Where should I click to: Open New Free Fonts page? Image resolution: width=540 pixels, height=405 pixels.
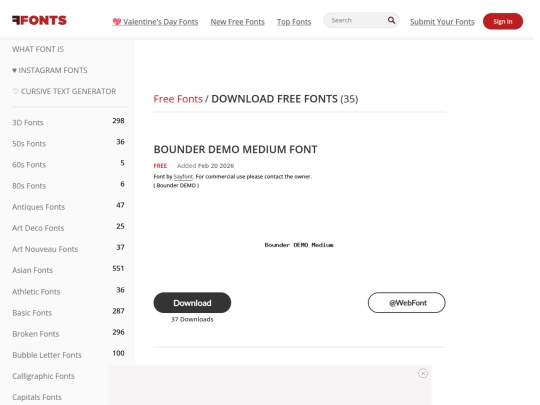click(x=238, y=22)
